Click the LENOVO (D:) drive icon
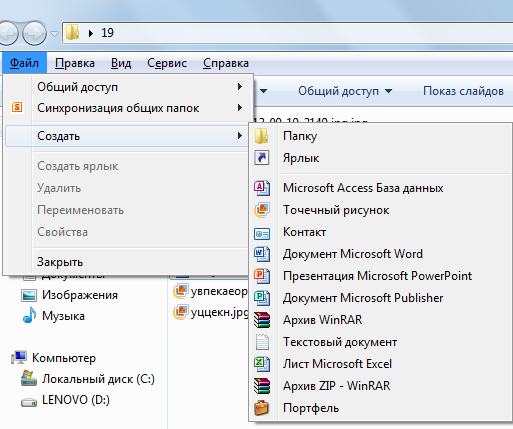Viewport: 513px width, 429px height. pos(29,402)
